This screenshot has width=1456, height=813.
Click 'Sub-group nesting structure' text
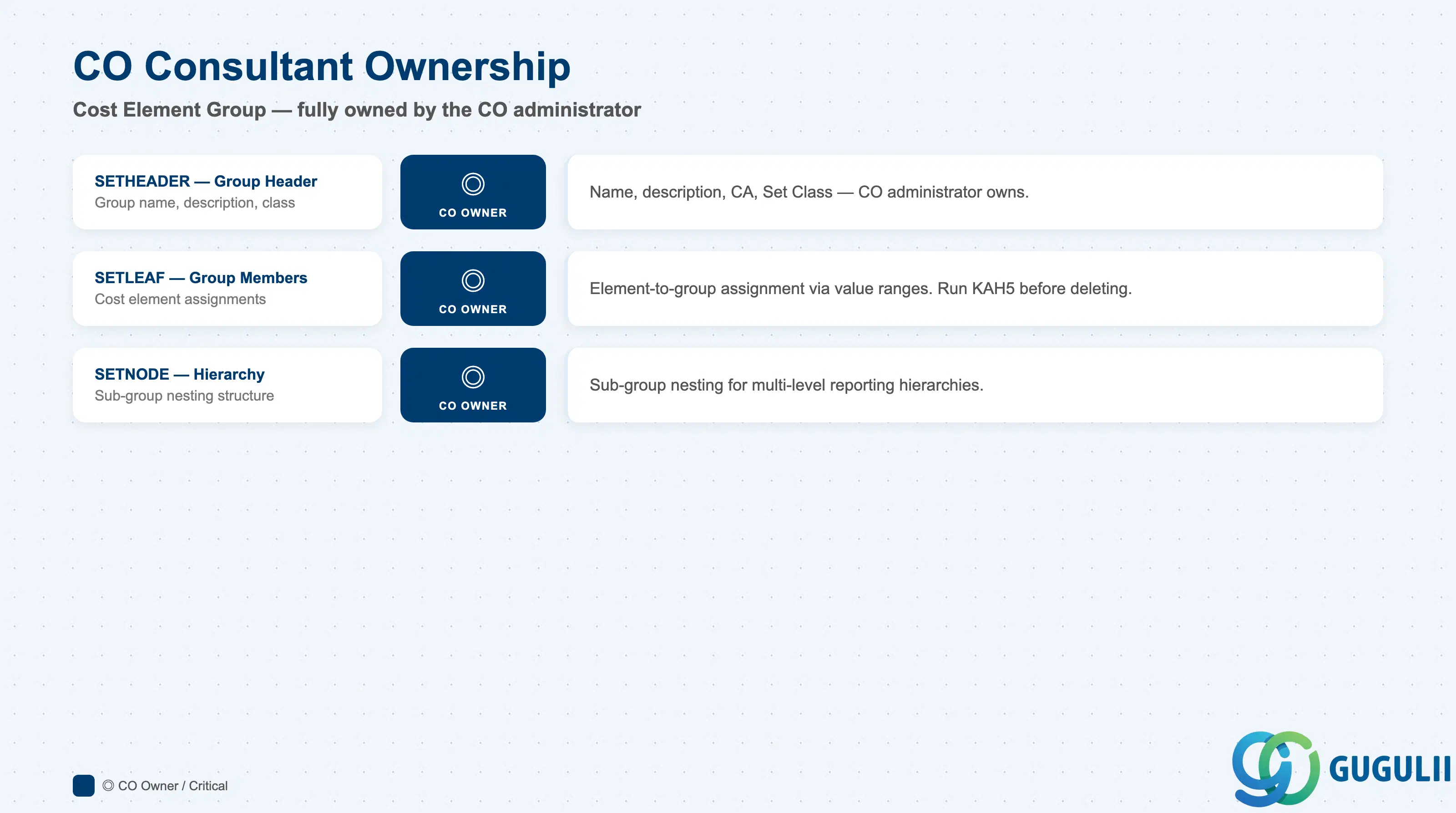click(184, 396)
